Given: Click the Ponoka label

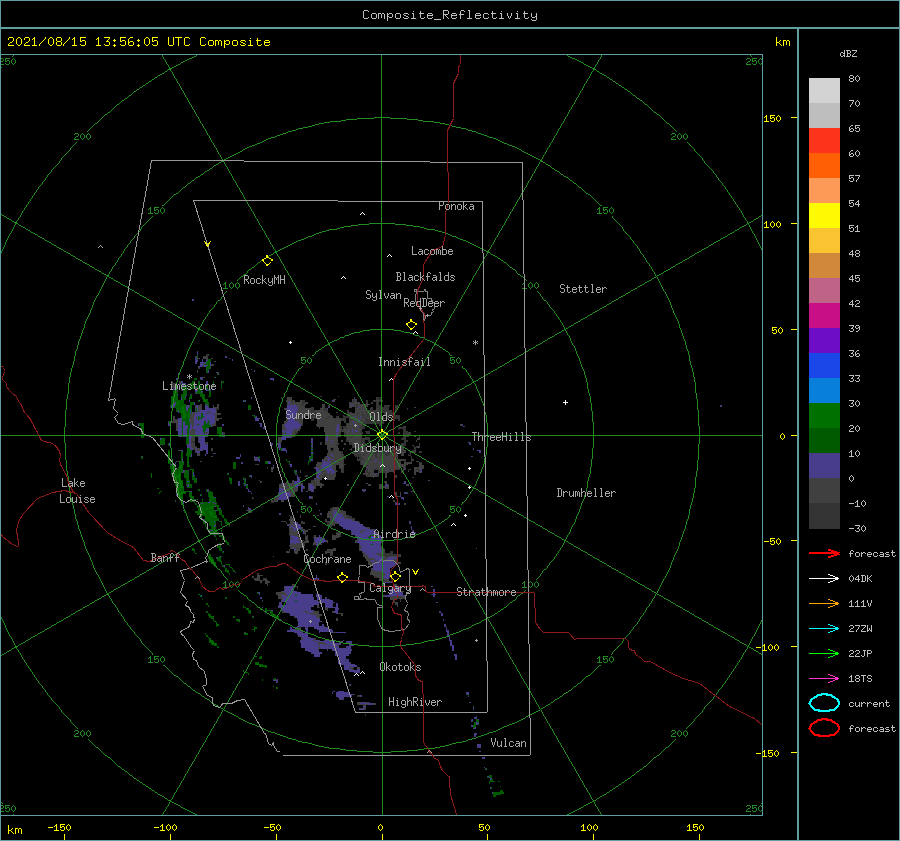Looking at the screenshot, I should [x=456, y=206].
